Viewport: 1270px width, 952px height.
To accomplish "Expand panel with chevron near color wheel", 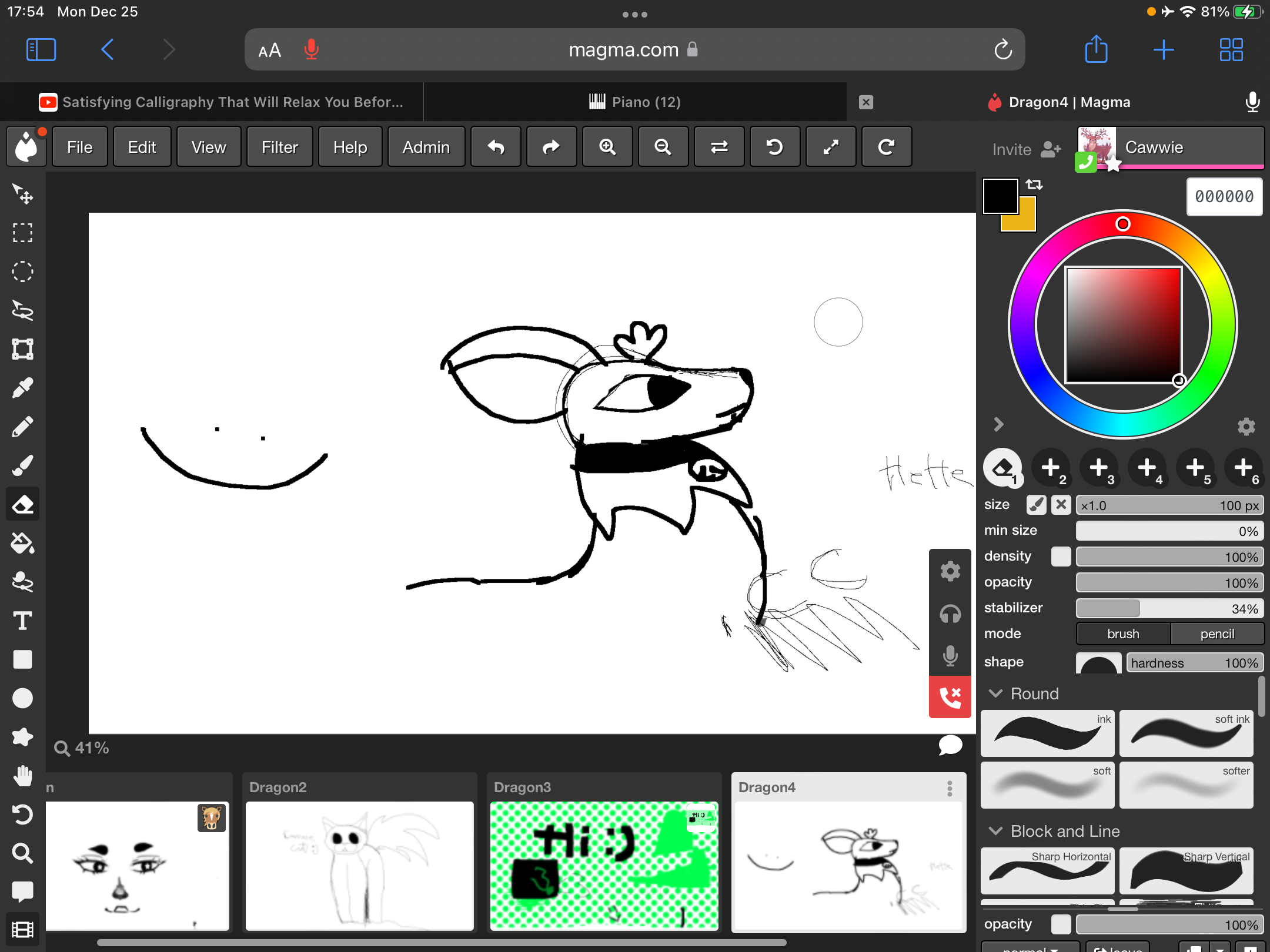I will [998, 424].
